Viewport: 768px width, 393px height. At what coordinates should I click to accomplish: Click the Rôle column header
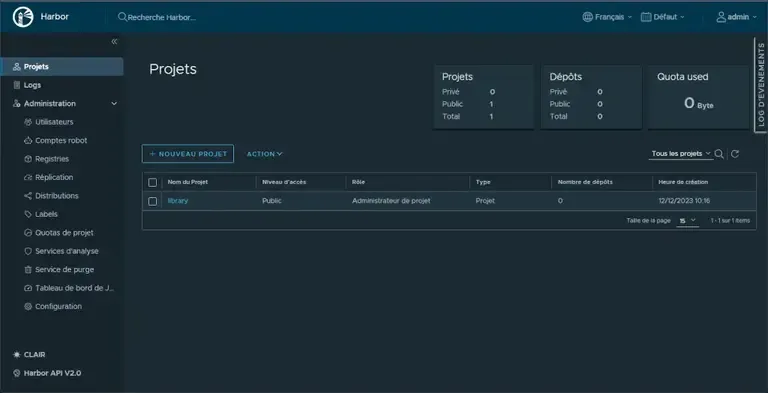[359, 182]
